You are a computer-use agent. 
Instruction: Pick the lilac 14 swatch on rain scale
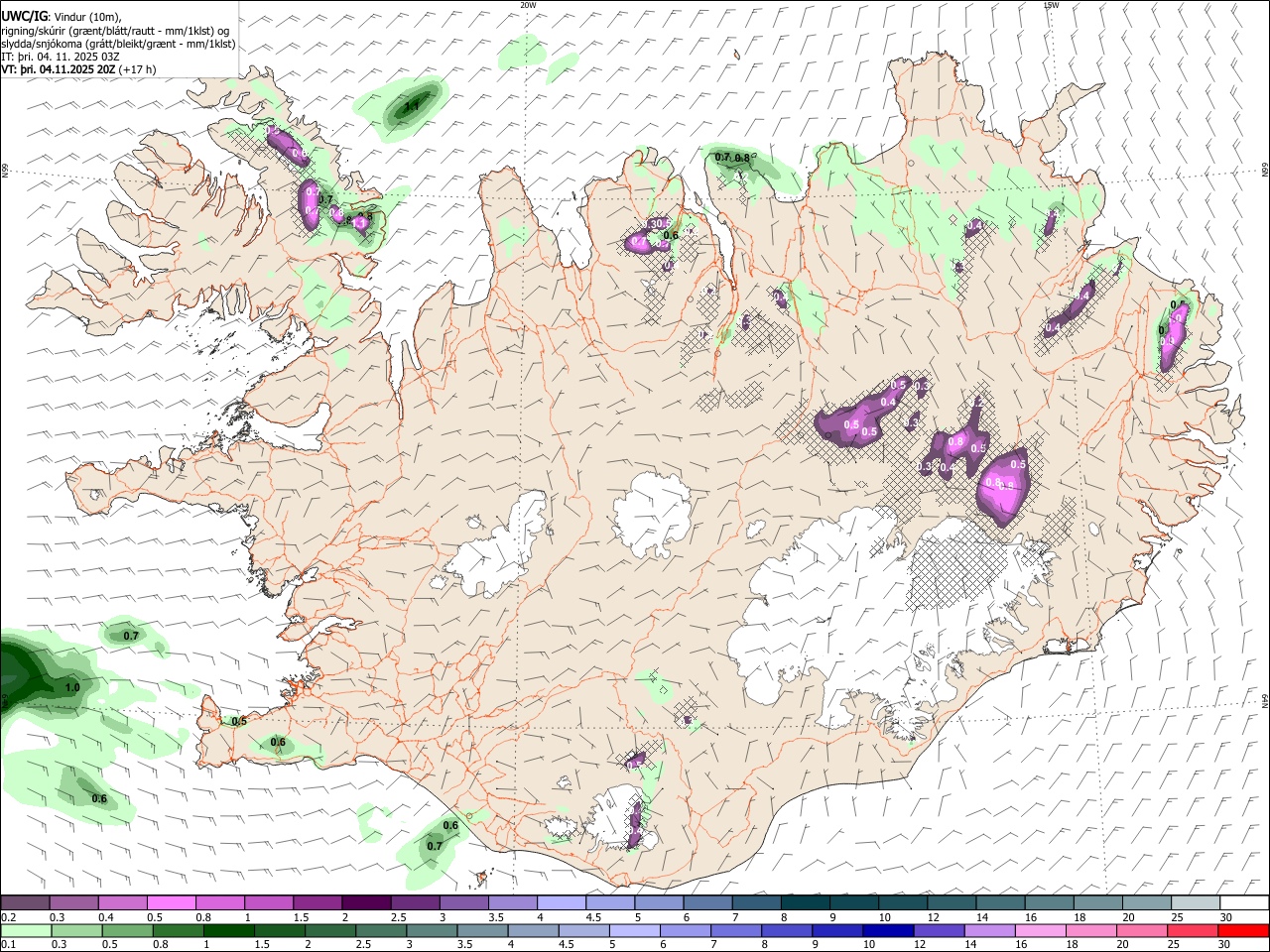coord(989,931)
